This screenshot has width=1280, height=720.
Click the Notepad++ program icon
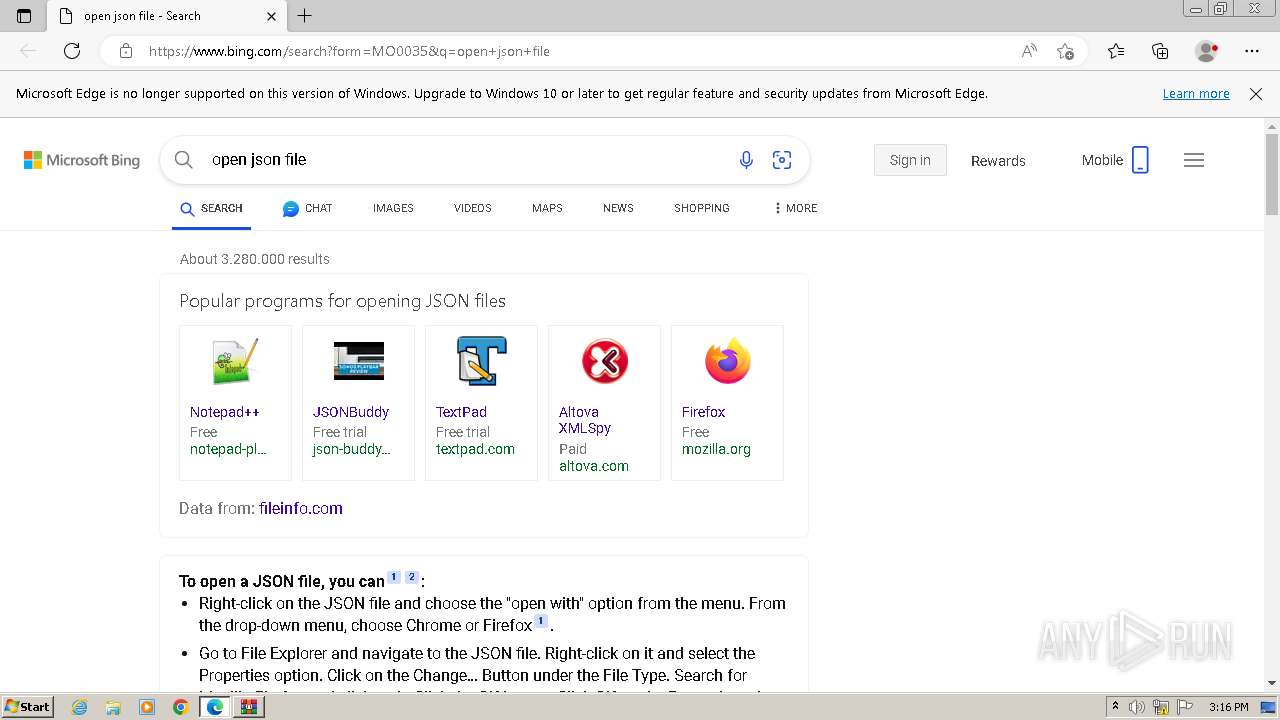pyautogui.click(x=235, y=361)
